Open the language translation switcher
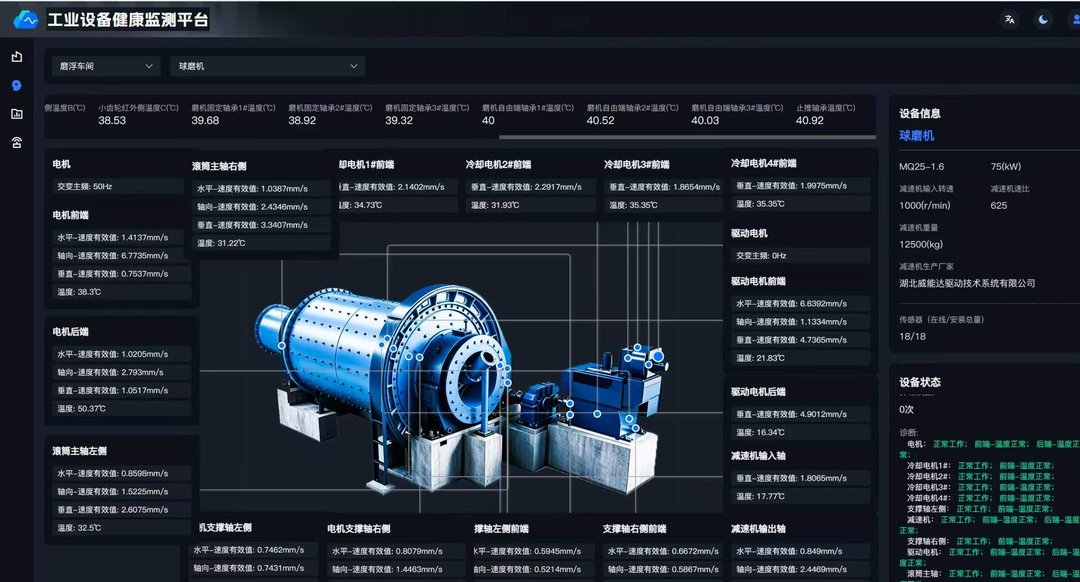The height and width of the screenshot is (582, 1080). (x=1009, y=19)
